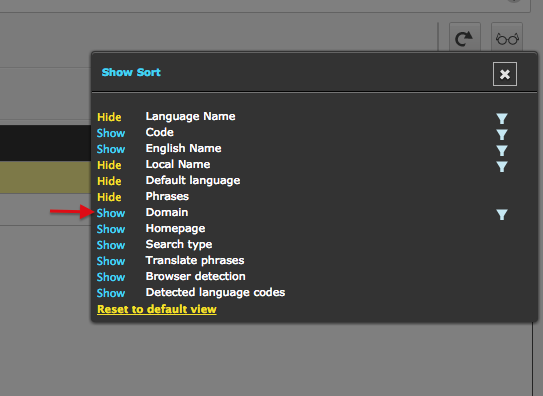
Task: Click the refresh arrow icon
Action: click(464, 38)
